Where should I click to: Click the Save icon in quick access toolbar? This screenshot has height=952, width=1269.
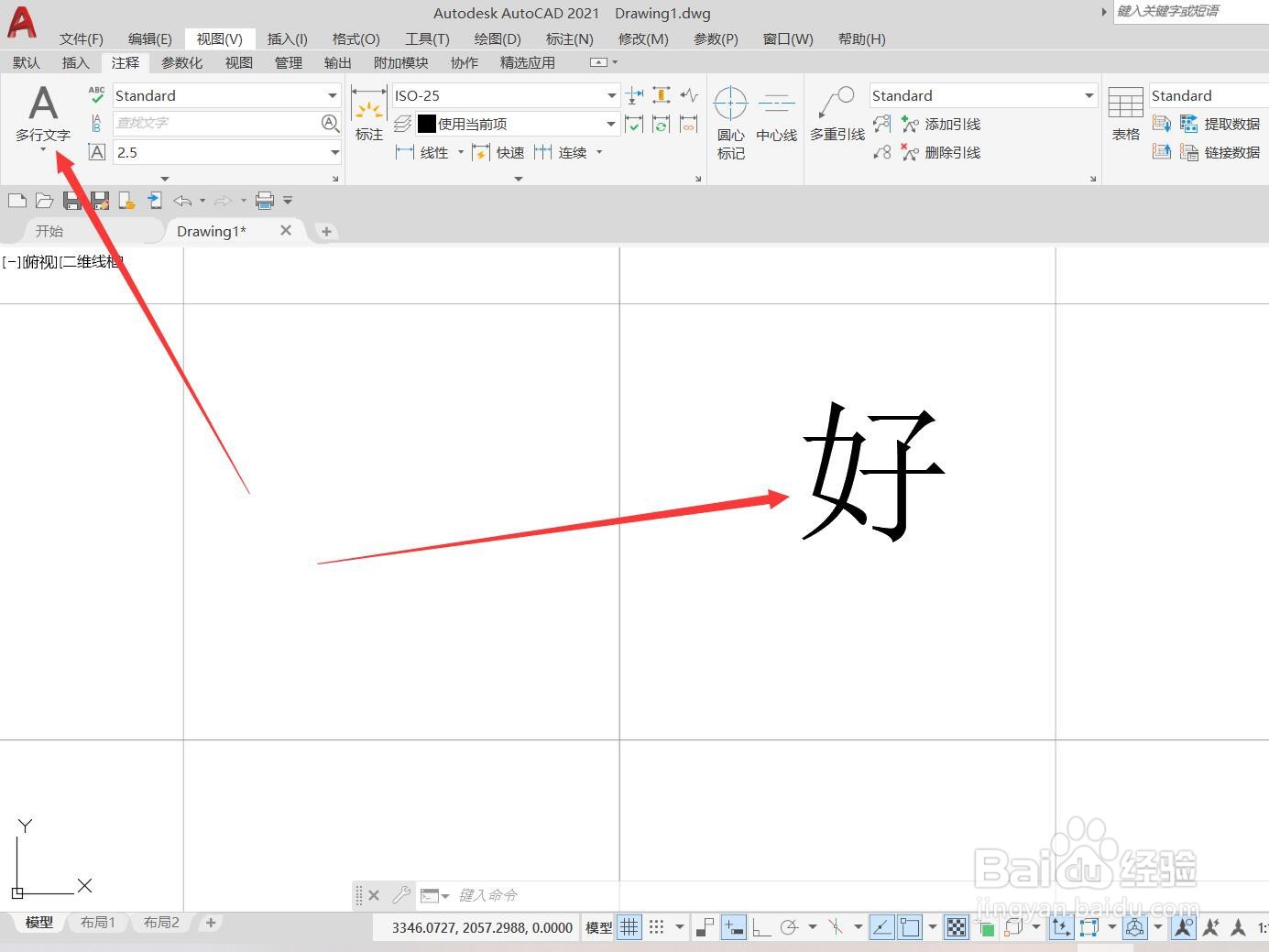tap(71, 201)
